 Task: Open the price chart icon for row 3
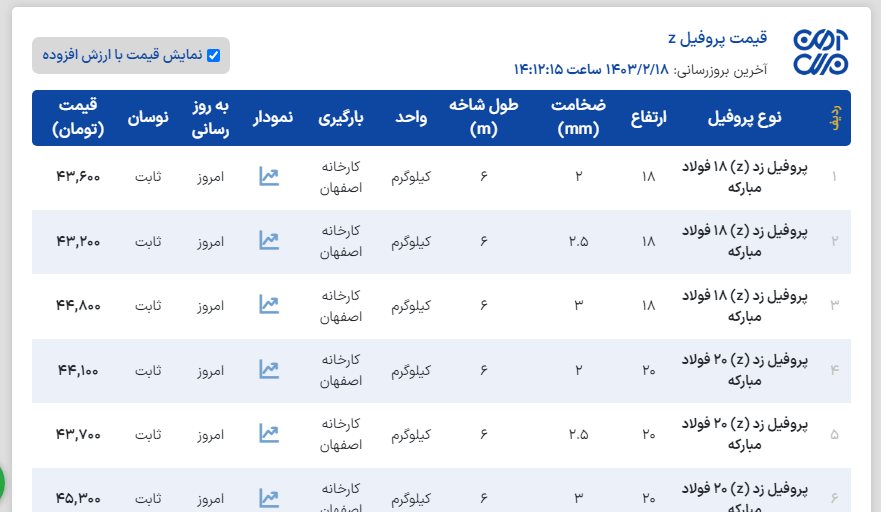pos(268,305)
